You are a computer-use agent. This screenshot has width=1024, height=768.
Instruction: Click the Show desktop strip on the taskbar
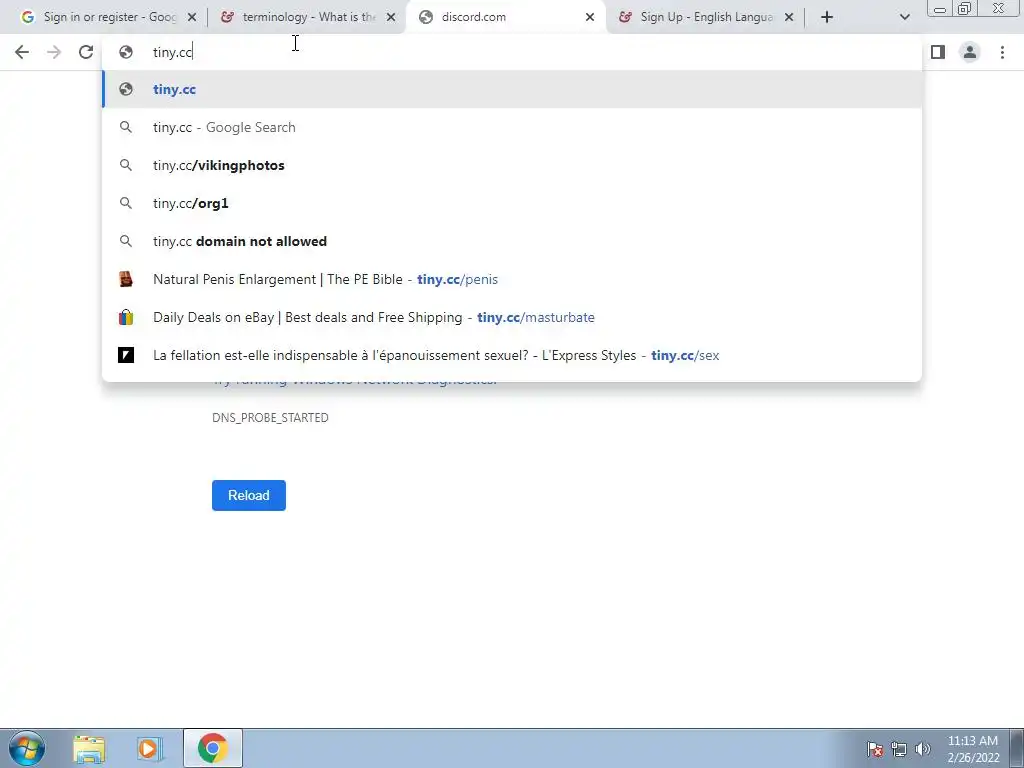coord(1017,748)
